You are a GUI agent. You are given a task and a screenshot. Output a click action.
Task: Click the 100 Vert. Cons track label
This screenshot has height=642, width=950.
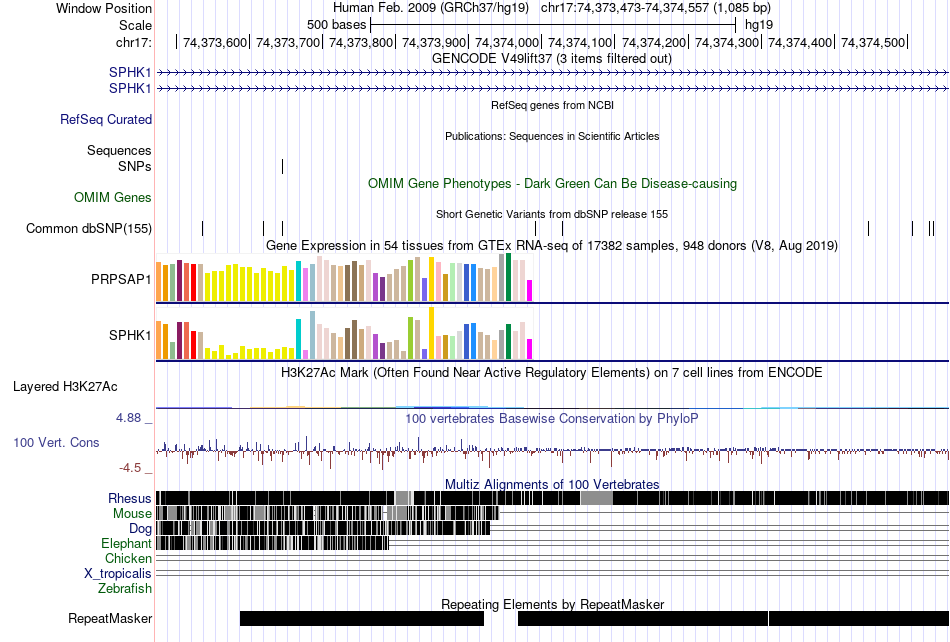pyautogui.click(x=56, y=442)
